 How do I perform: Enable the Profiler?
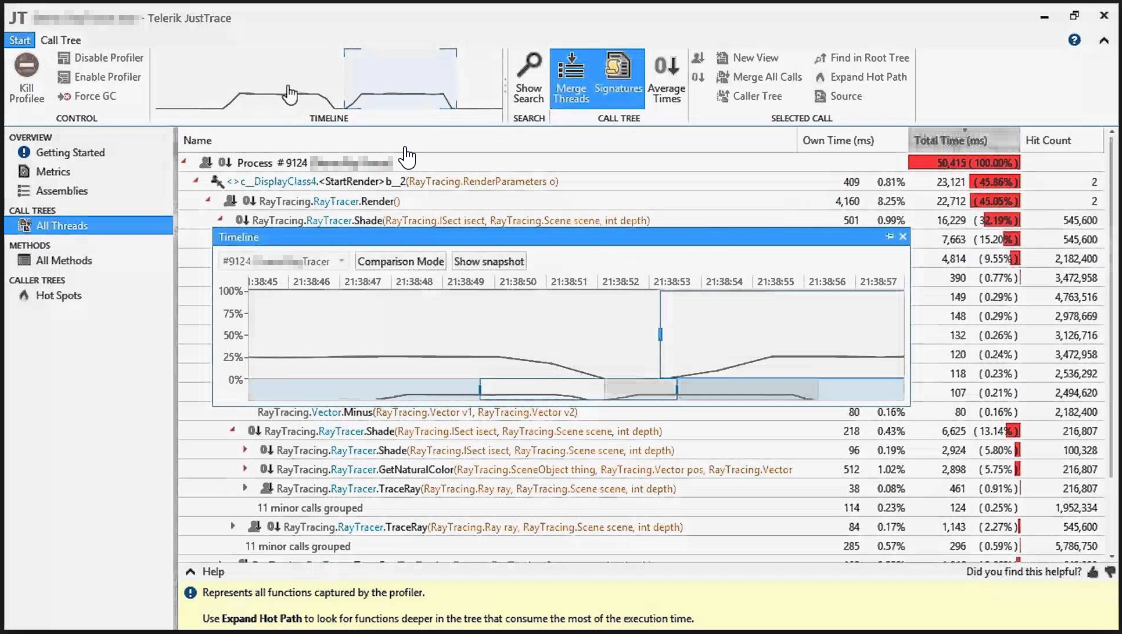pyautogui.click(x=98, y=77)
